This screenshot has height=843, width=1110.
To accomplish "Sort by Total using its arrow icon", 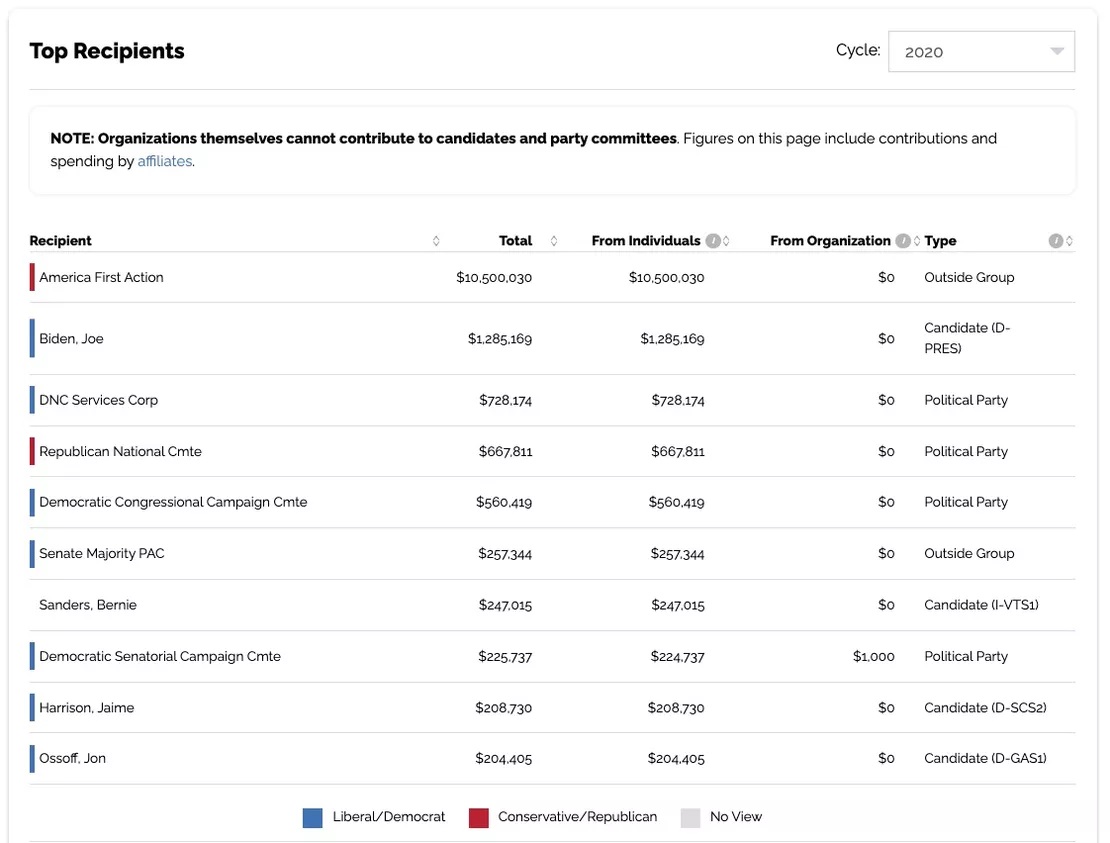I will pos(554,241).
